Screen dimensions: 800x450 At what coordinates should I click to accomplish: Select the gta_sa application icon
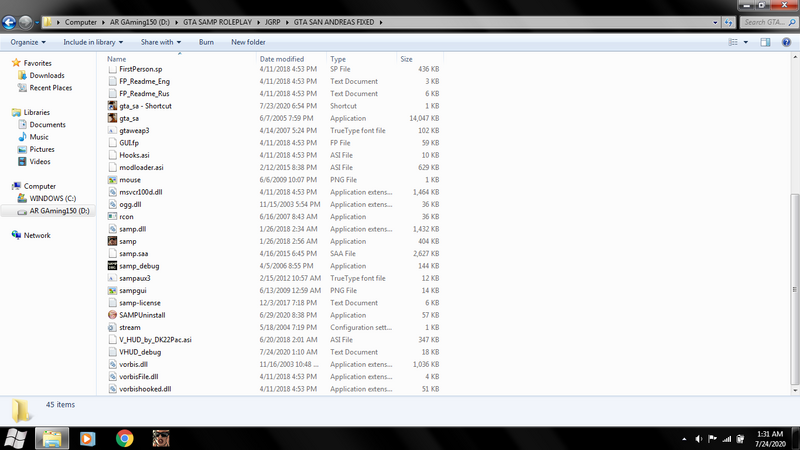point(112,118)
